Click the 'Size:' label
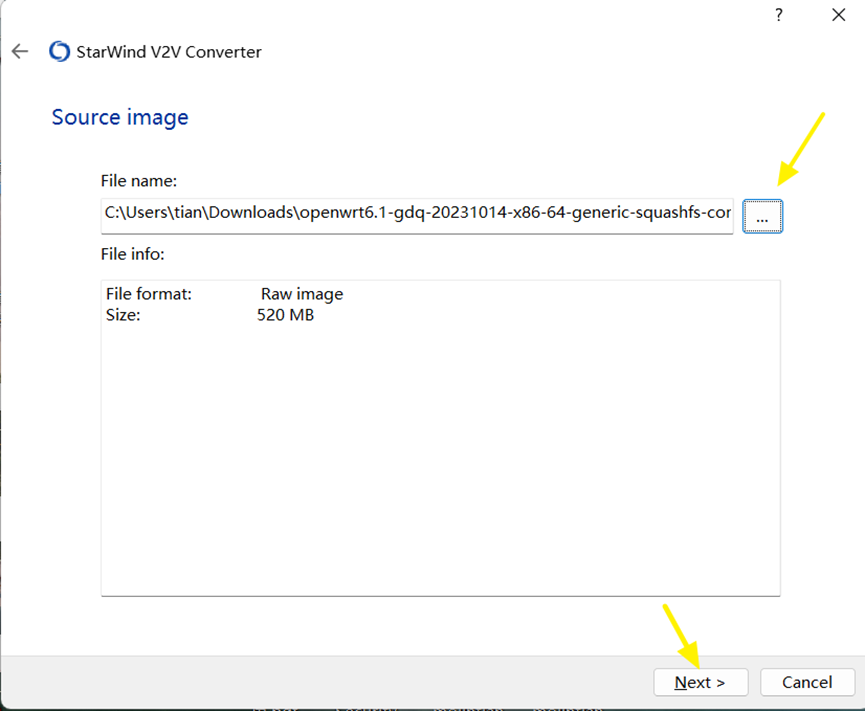Viewport: 865px width, 711px height. tap(123, 315)
